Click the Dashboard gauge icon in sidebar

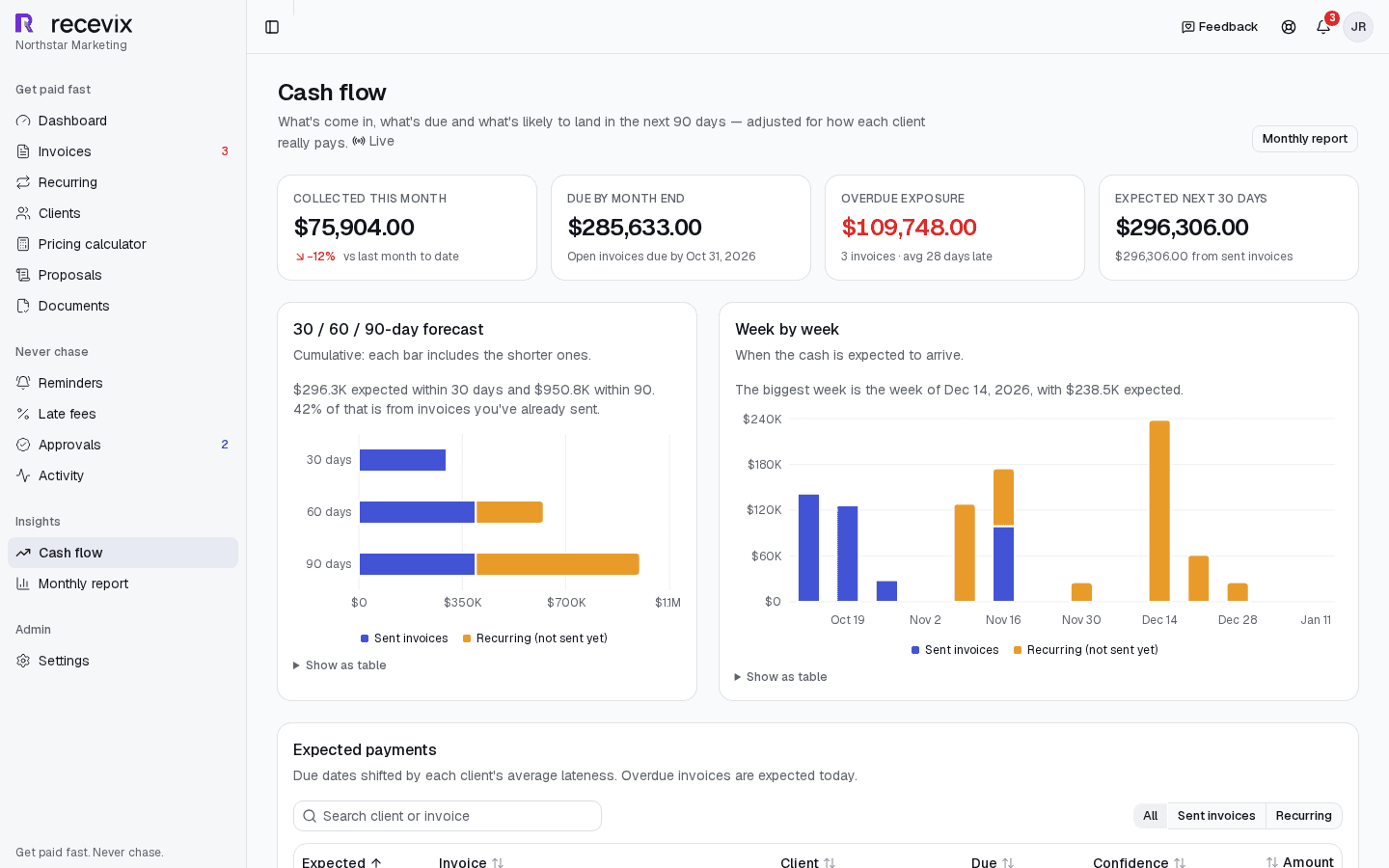tap(23, 121)
